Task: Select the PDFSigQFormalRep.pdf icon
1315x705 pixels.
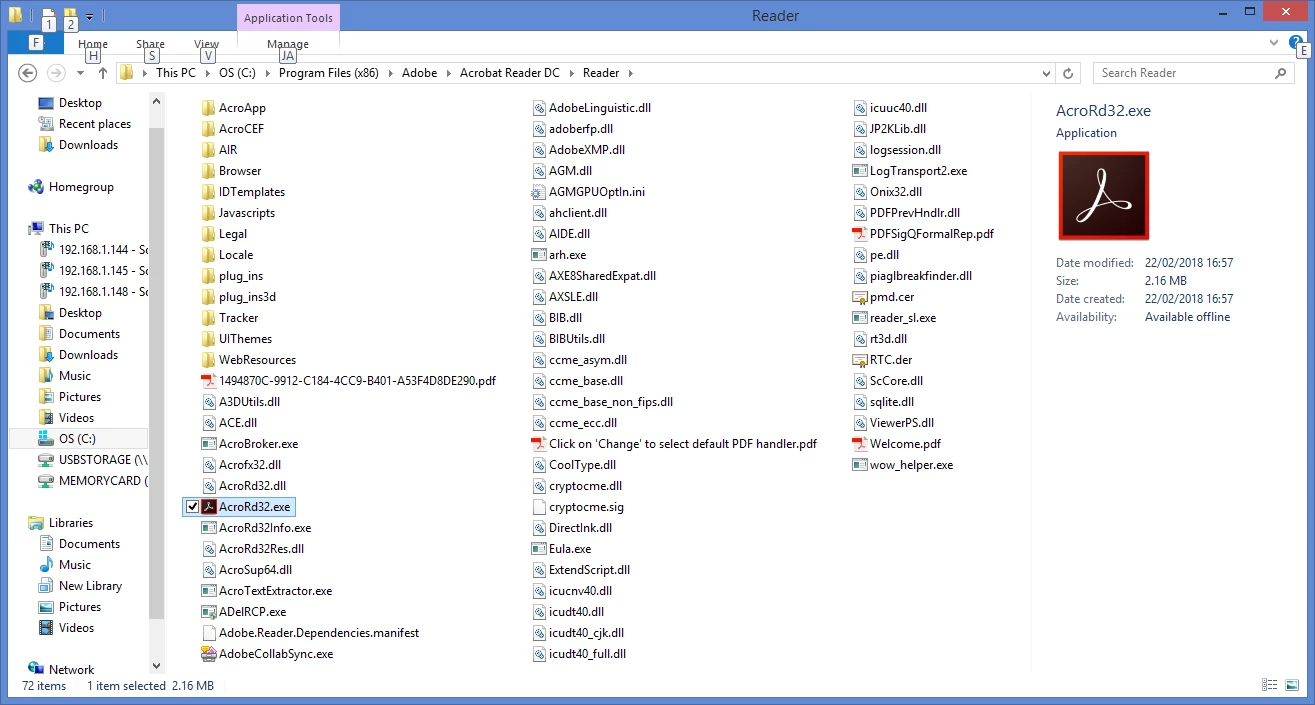Action: (859, 234)
